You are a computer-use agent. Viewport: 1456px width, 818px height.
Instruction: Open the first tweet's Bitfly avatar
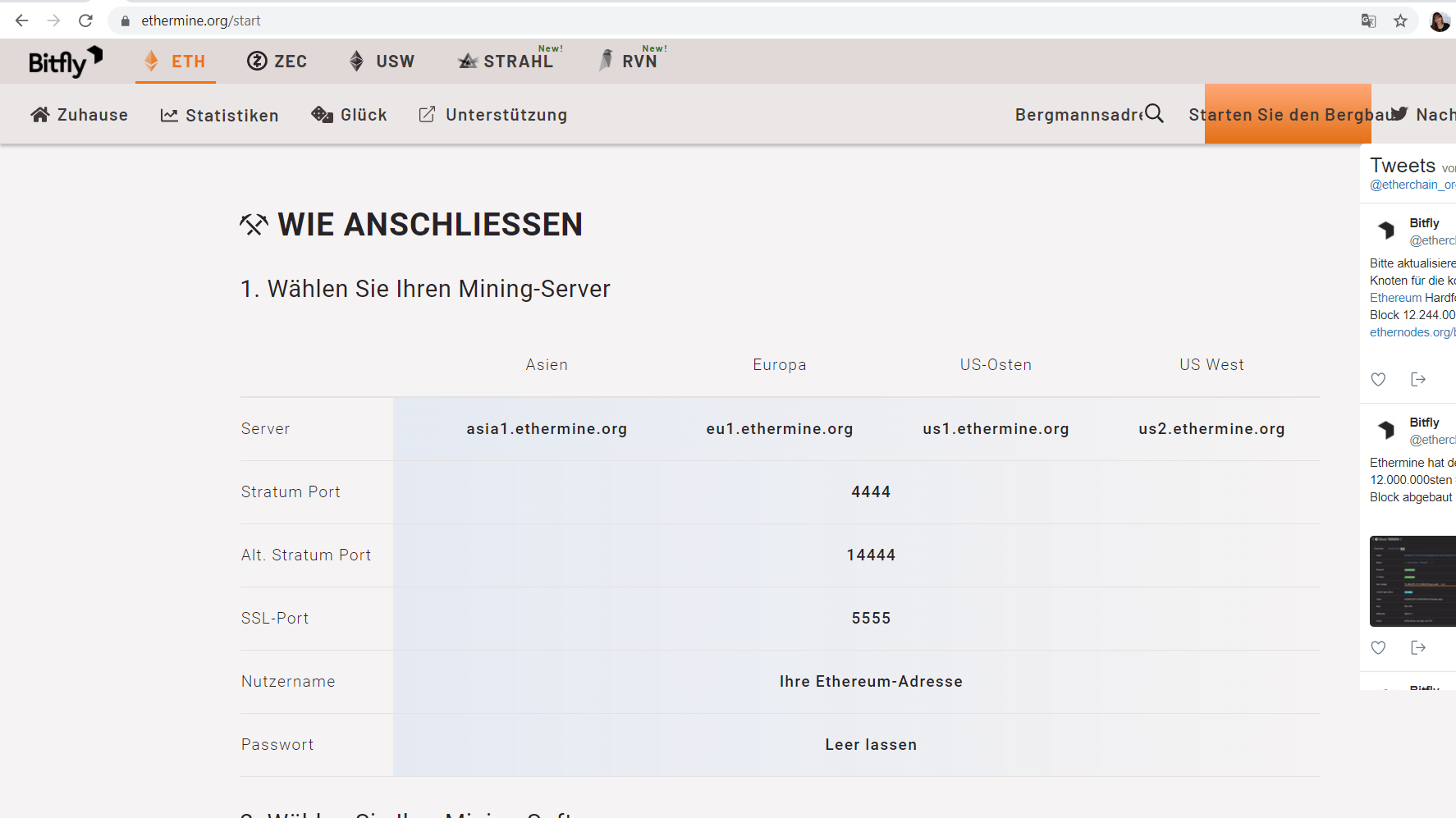click(1386, 231)
